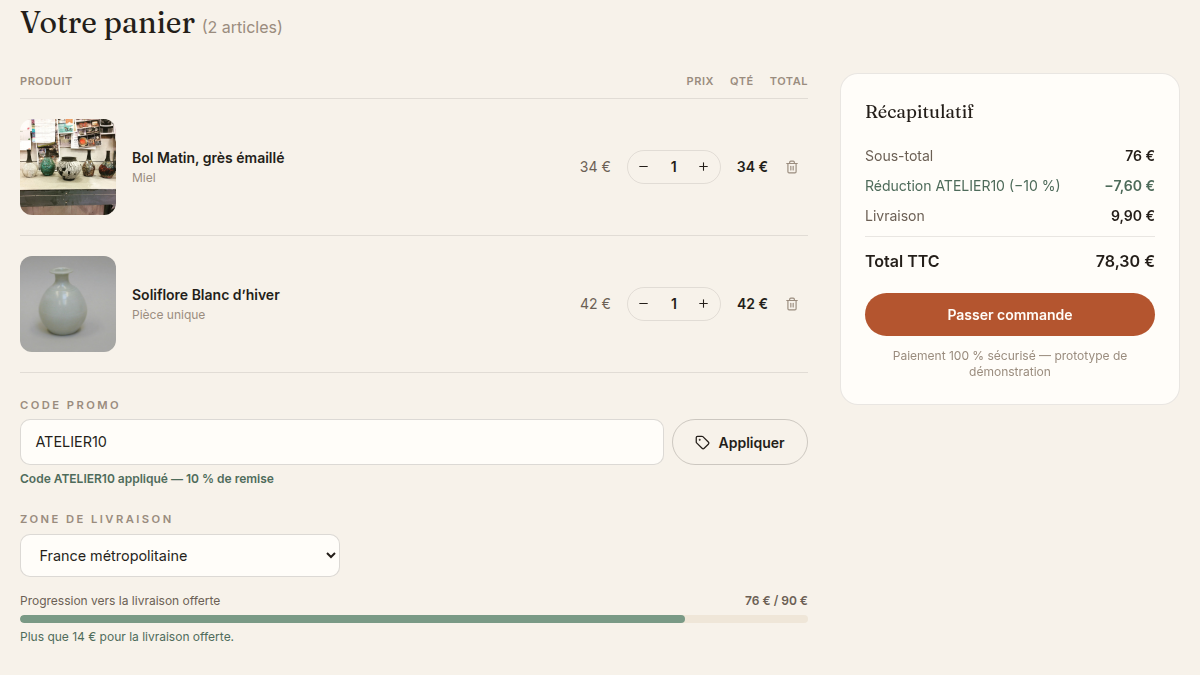1200x675 pixels.
Task: Open the Zone de livraison dropdown
Action: (x=180, y=555)
